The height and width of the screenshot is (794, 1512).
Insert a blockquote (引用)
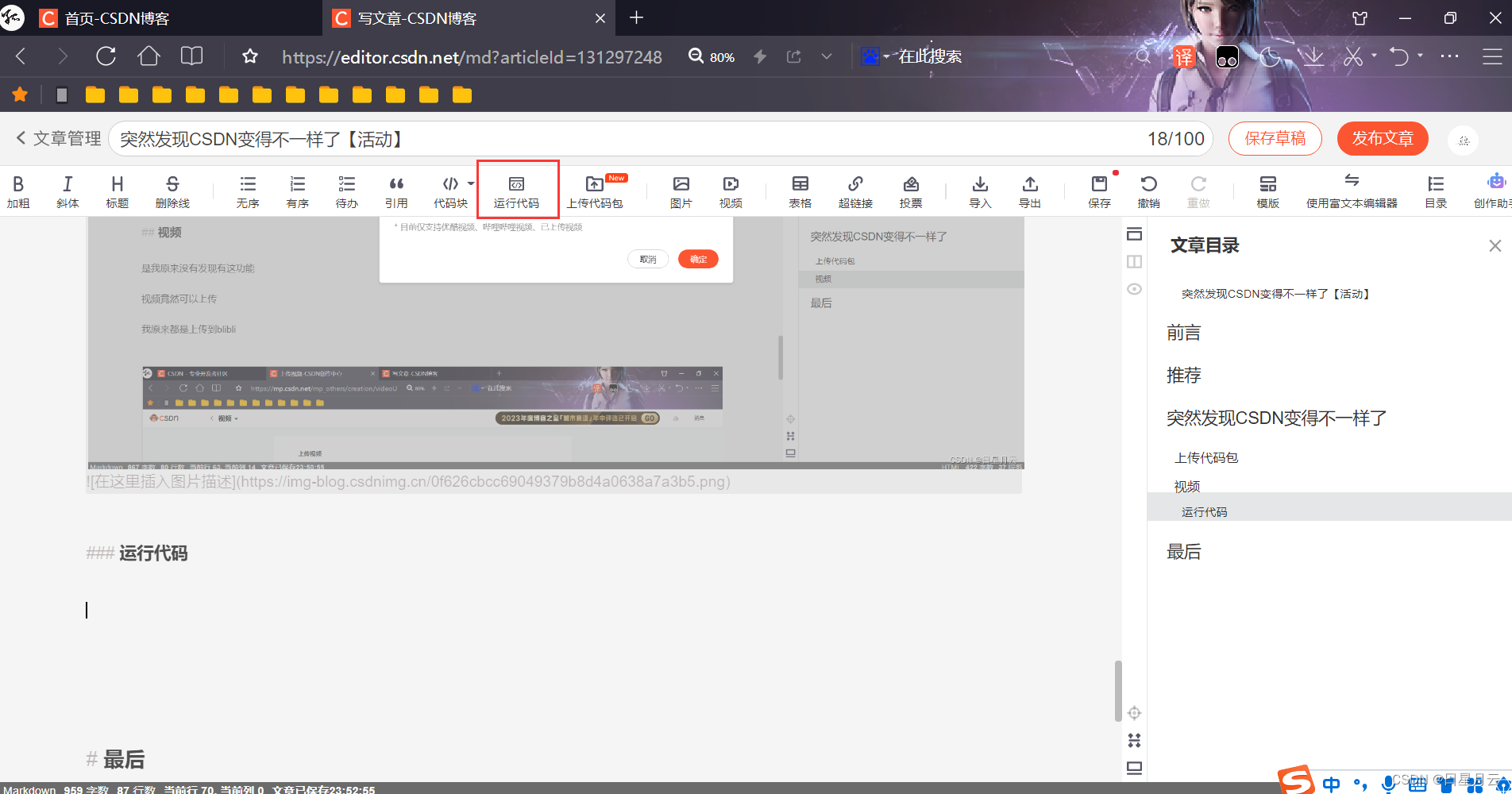(396, 192)
